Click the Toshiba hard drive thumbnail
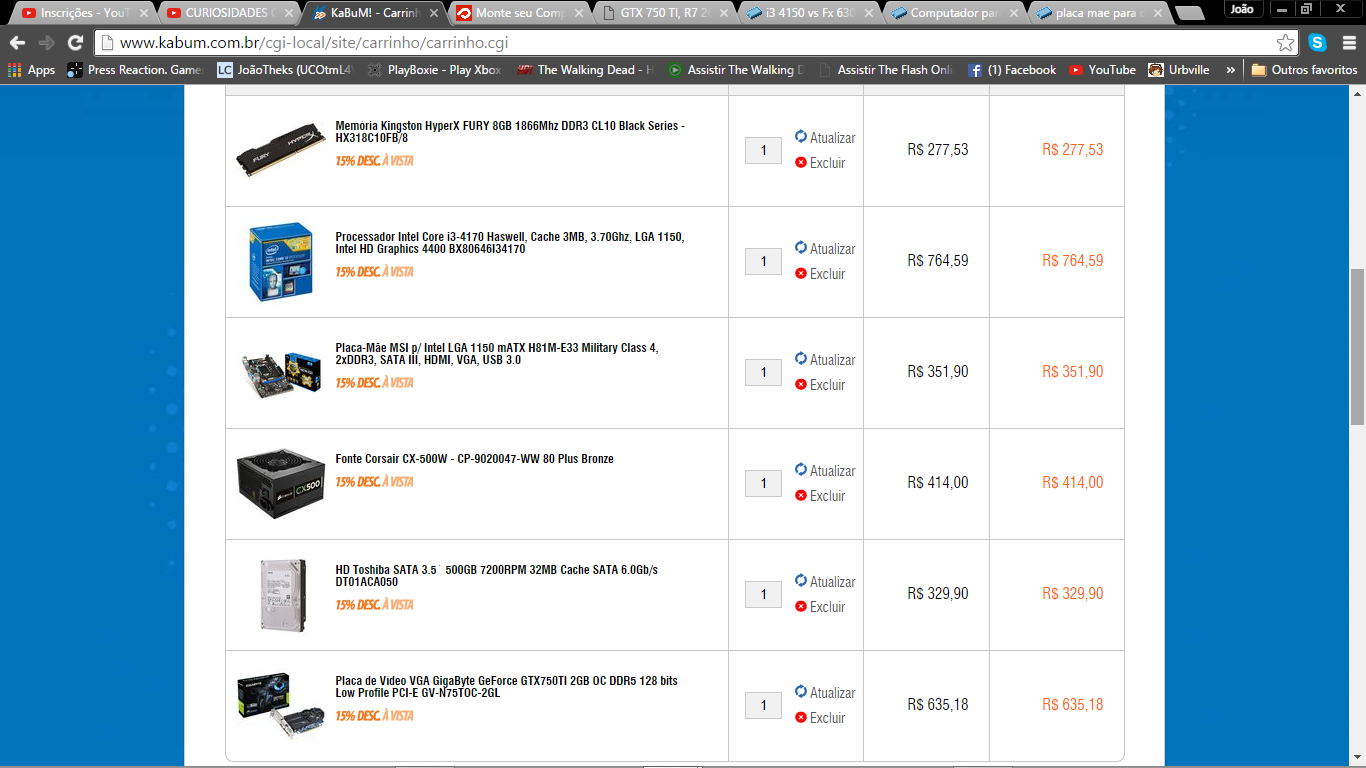1366x768 pixels. [x=281, y=595]
